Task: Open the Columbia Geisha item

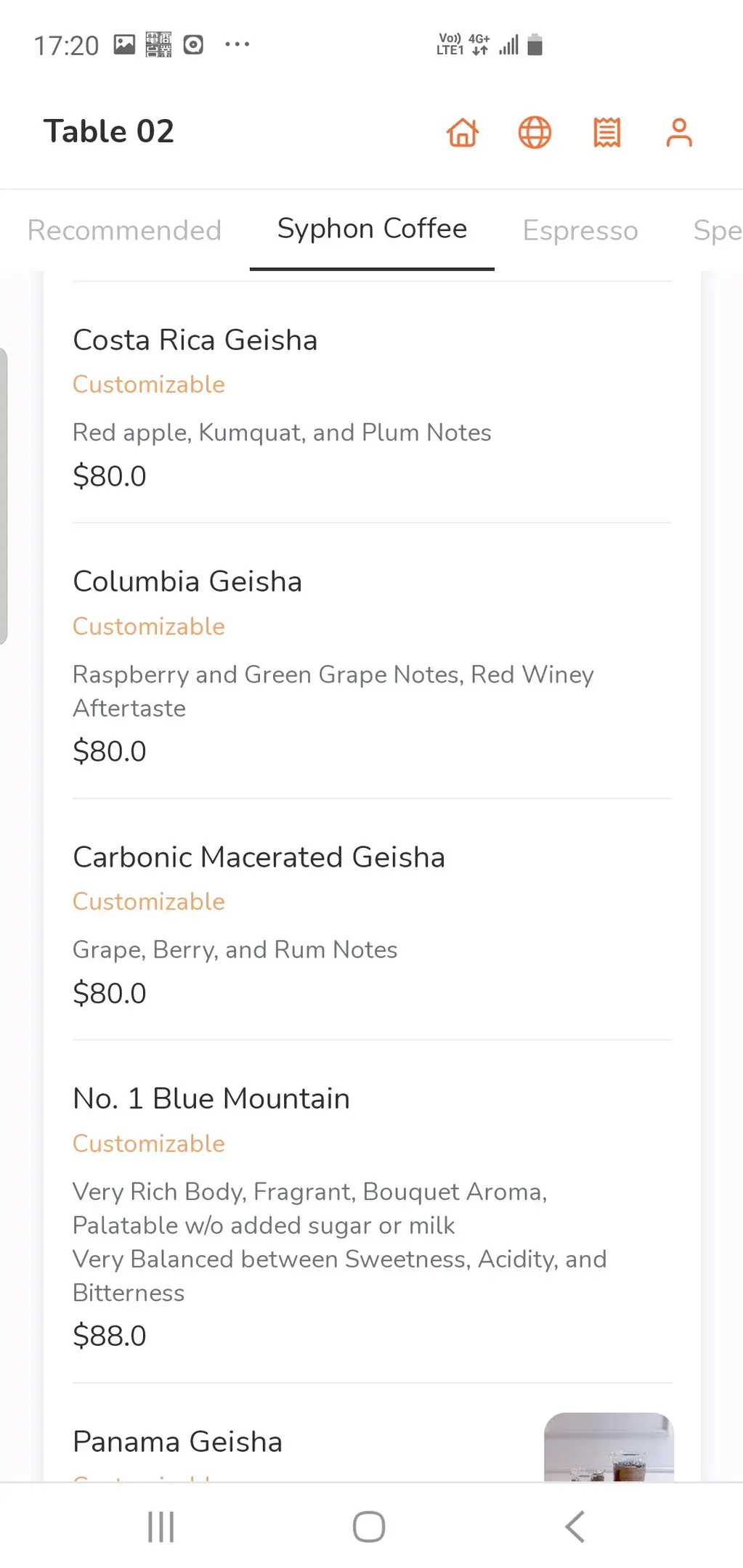Action: point(187,582)
